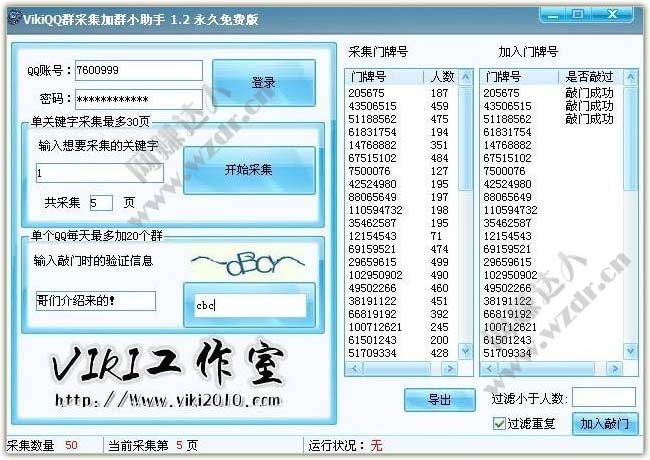Select row 12154543 in the collection list

pyautogui.click(x=402, y=236)
